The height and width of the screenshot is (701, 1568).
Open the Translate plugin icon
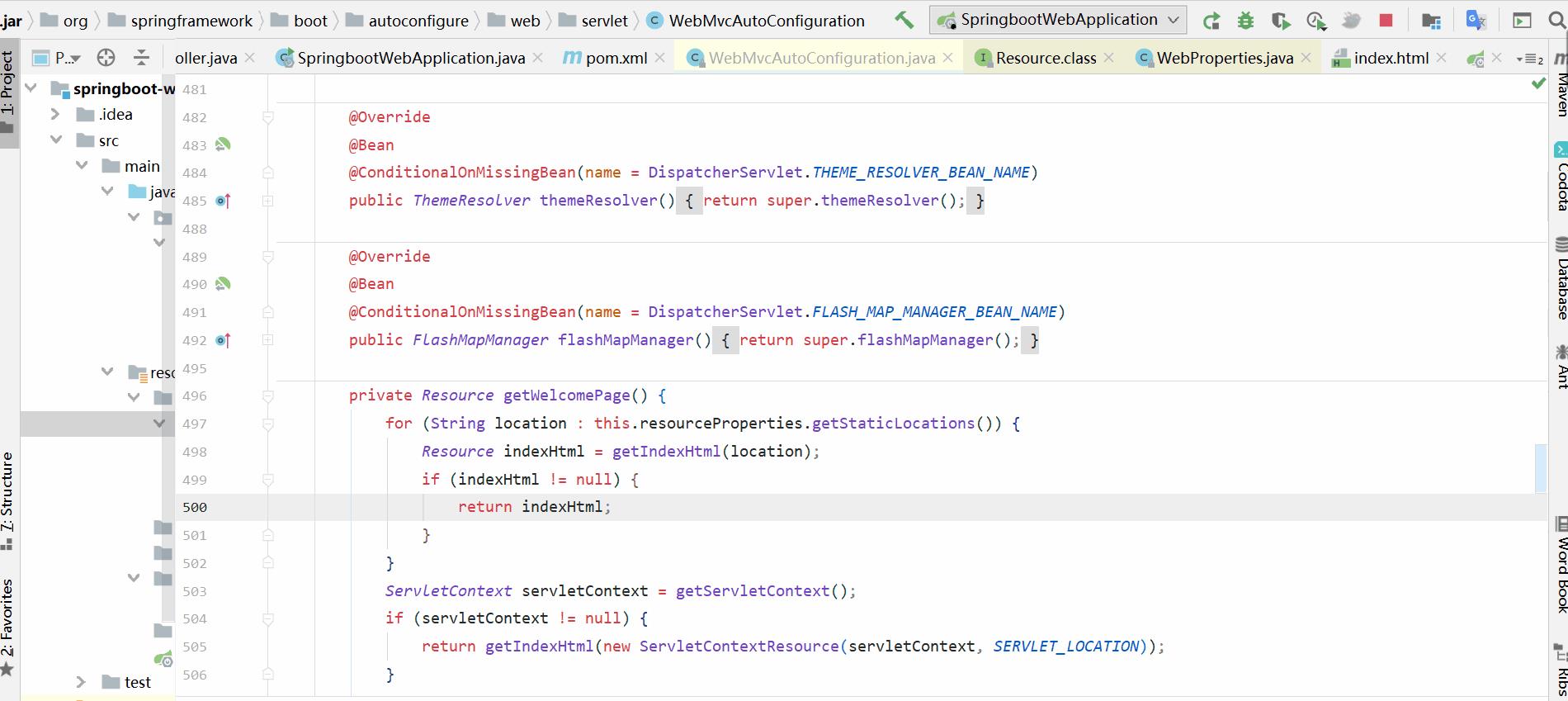[x=1476, y=20]
